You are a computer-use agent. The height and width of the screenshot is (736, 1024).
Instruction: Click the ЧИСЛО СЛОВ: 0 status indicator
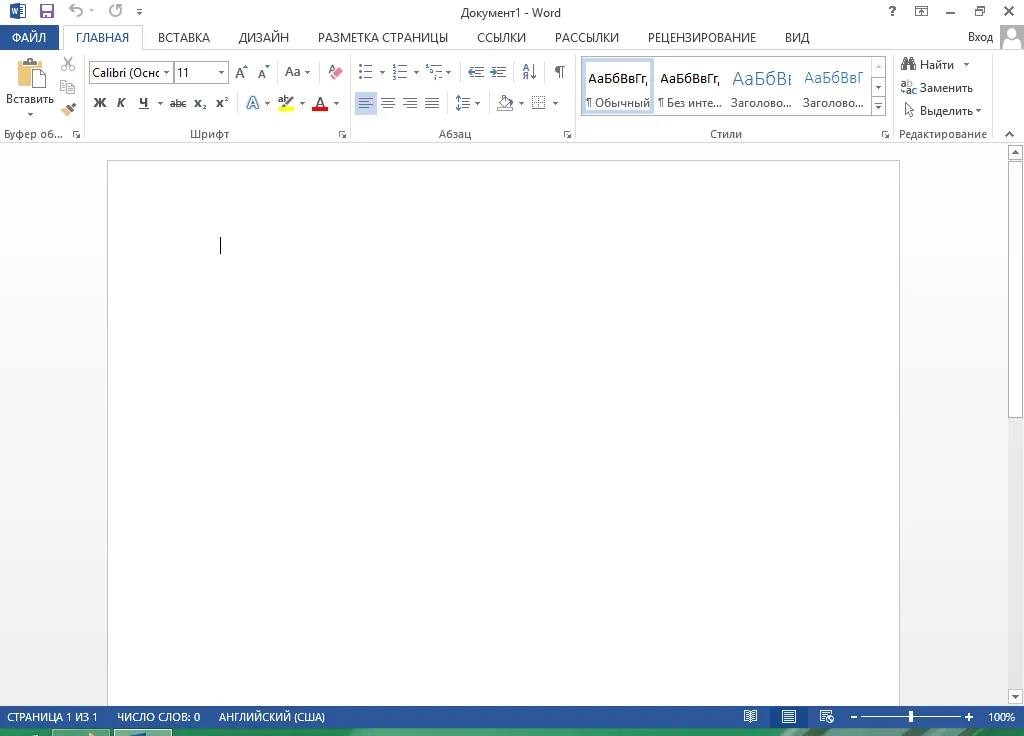159,716
